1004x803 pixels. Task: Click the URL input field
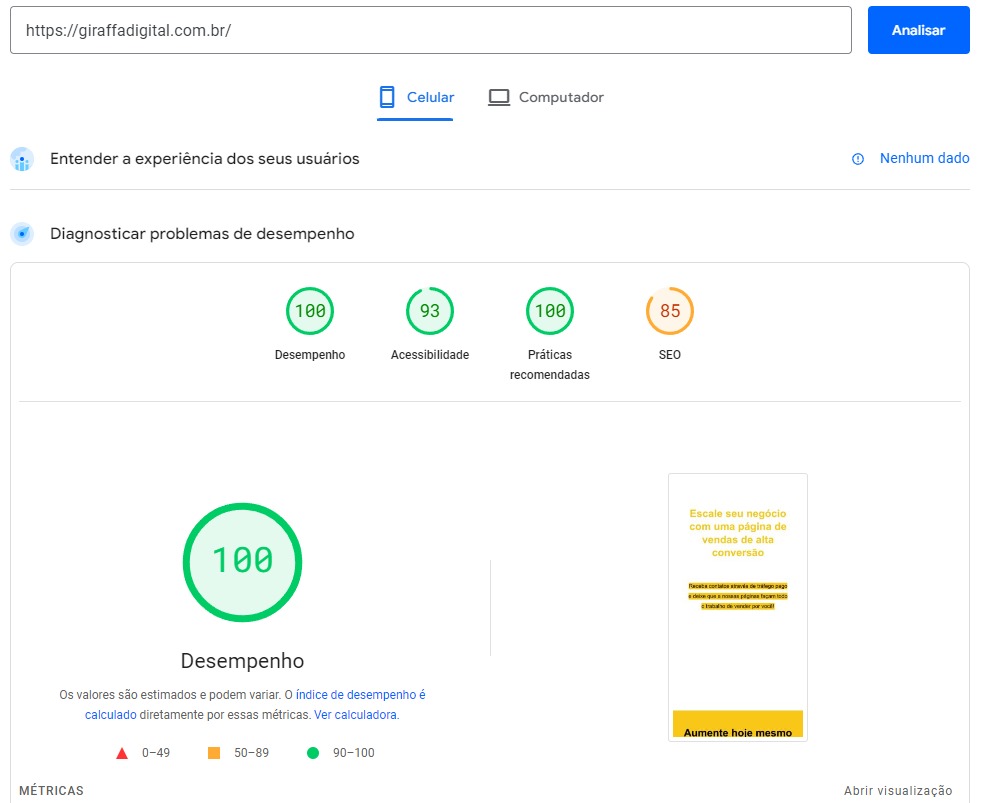click(x=430, y=30)
